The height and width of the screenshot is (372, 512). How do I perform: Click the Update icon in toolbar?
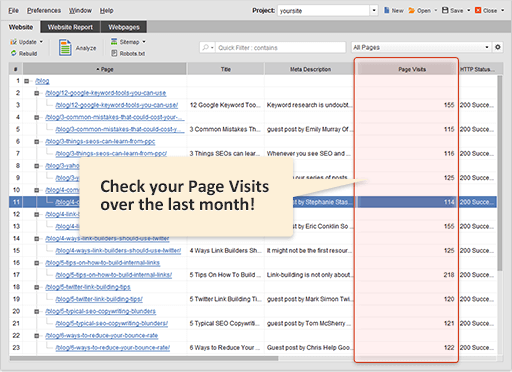click(x=14, y=42)
